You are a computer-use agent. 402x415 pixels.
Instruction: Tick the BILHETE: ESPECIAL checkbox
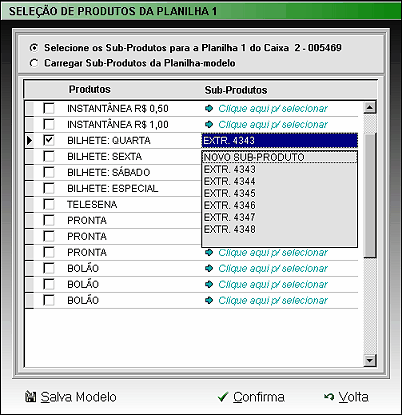coord(49,188)
